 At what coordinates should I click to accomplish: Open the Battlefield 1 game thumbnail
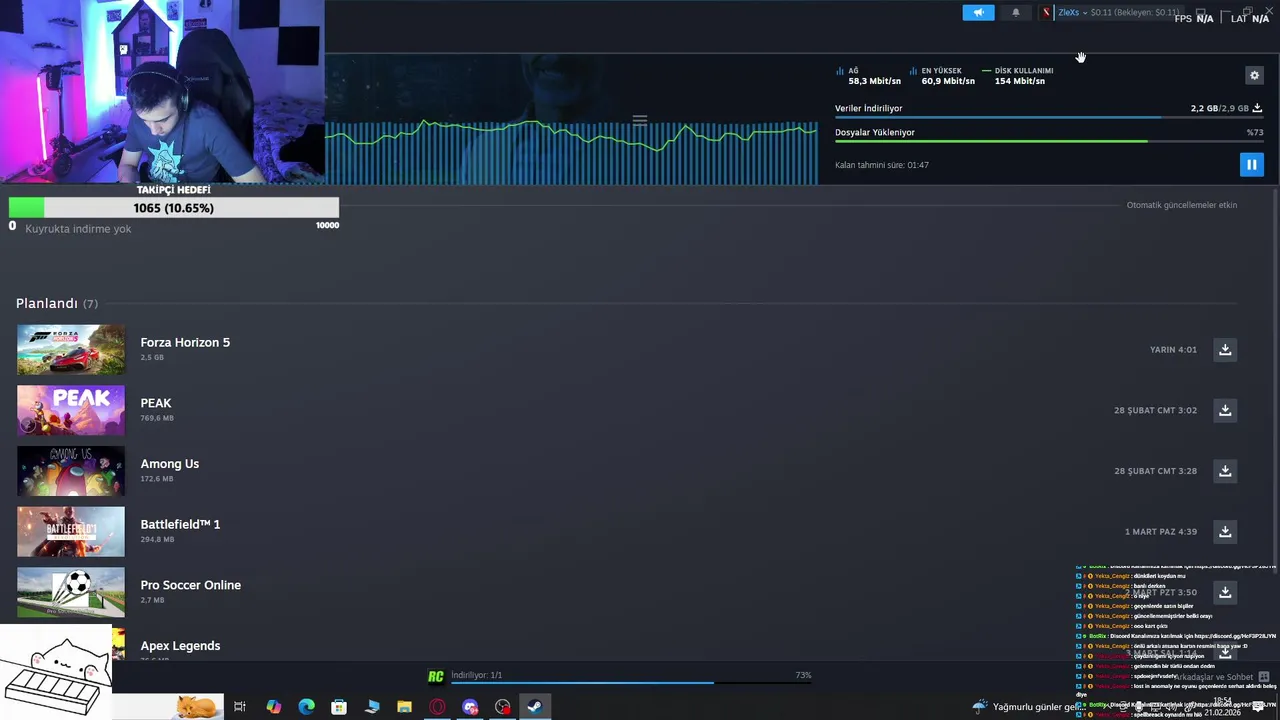71,532
